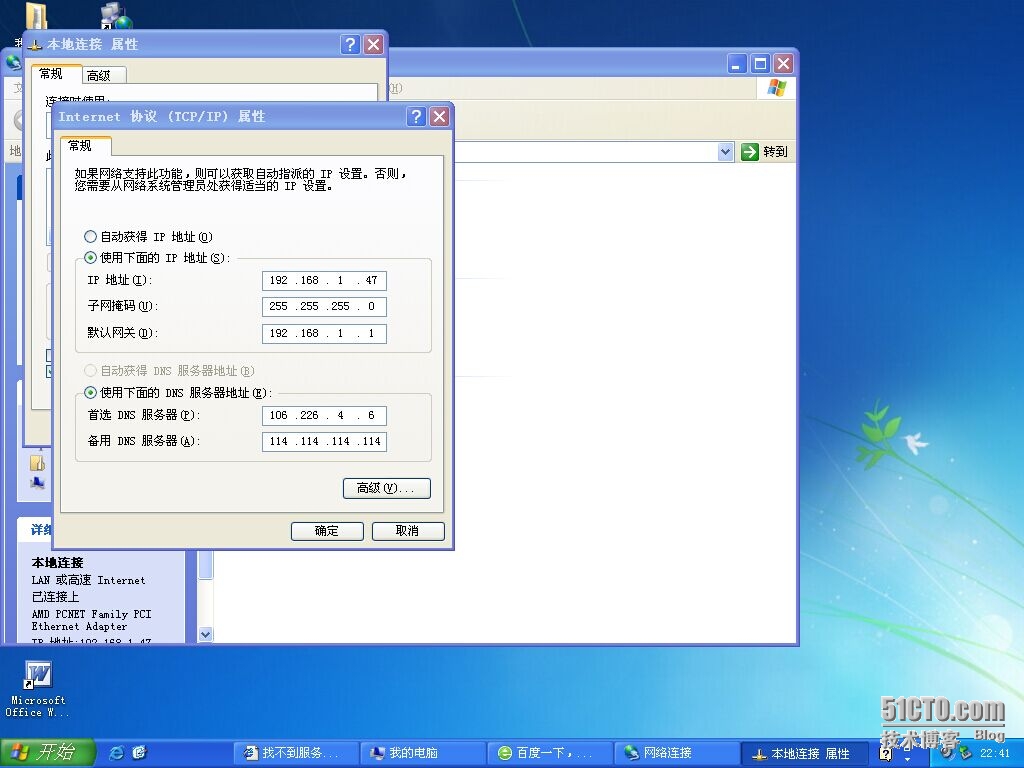Click second quick launch browser icon
Image resolution: width=1024 pixels, height=768 pixels.
[140, 752]
